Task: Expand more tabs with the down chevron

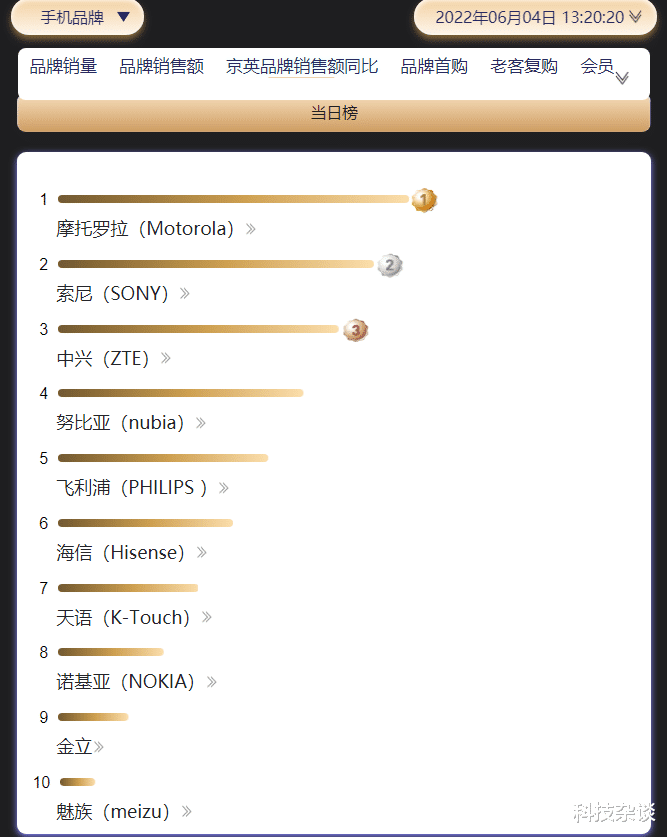Action: 622,78
